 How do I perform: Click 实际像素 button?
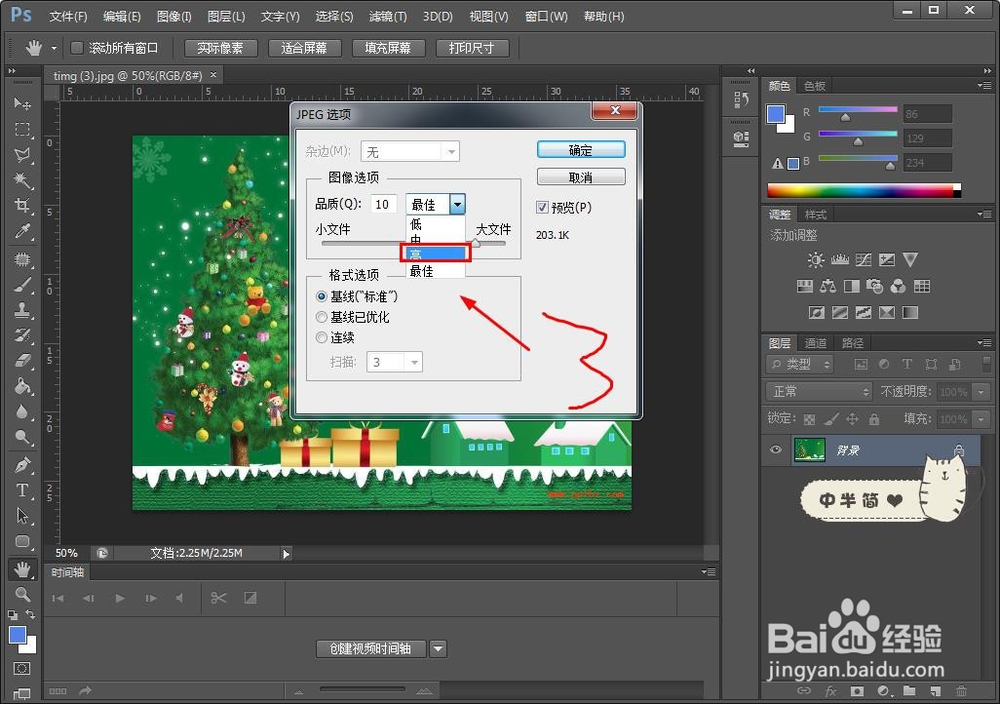(x=221, y=48)
